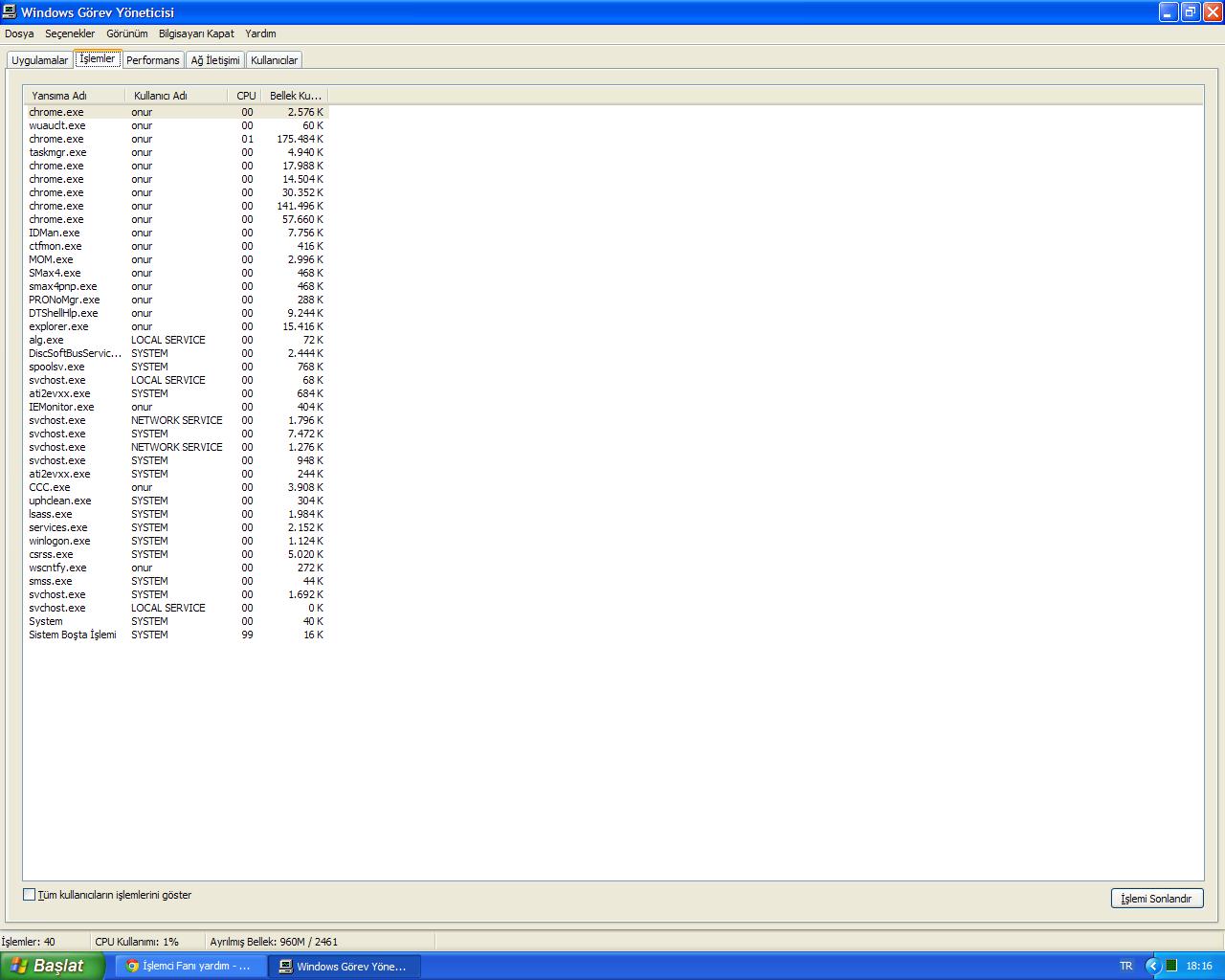The height and width of the screenshot is (980, 1225).
Task: Enable Tüm kullanıcıların işlemlerini göster checkbox
Action: point(29,895)
